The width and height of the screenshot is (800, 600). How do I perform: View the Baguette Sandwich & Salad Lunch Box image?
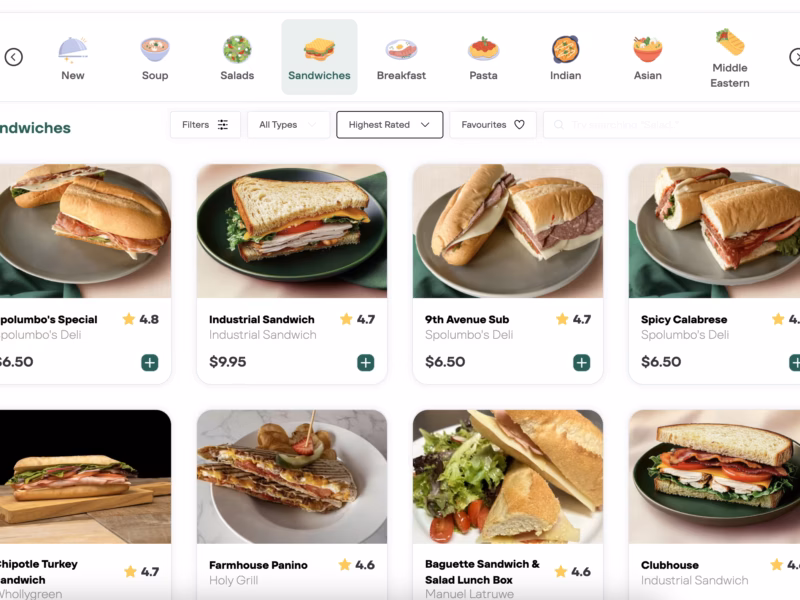tap(508, 477)
